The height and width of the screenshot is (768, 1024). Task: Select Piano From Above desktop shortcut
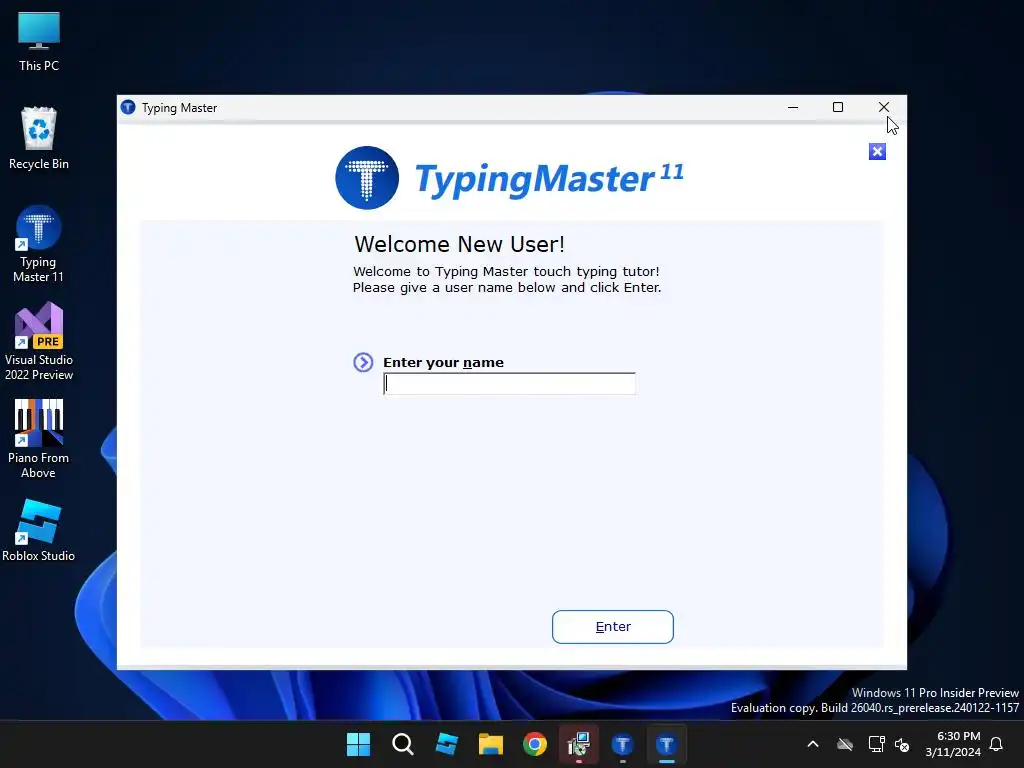coord(39,439)
